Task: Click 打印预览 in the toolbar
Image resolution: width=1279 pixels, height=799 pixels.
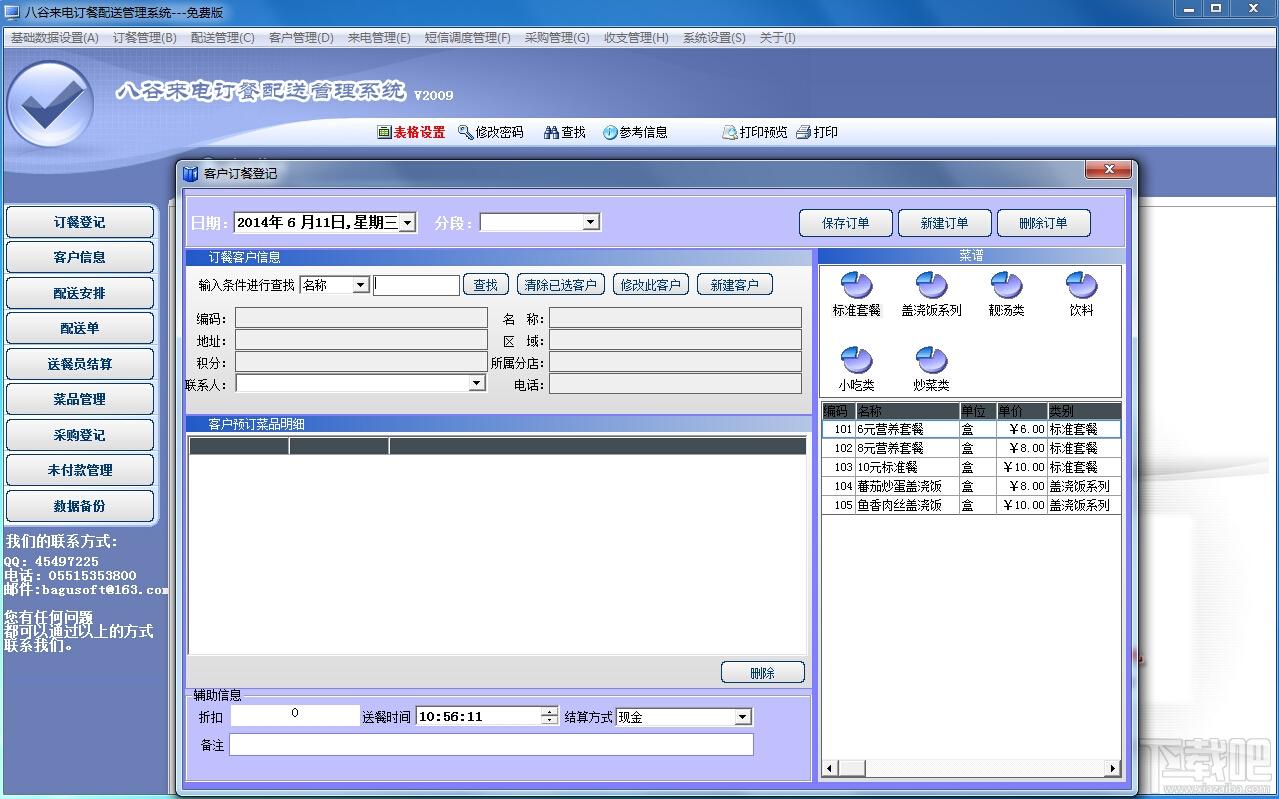Action: coord(755,132)
